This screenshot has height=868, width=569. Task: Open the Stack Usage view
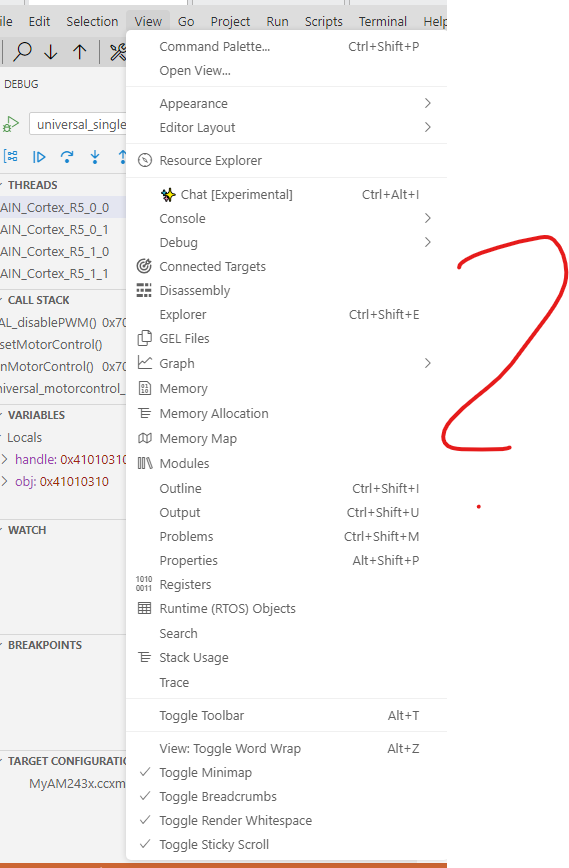286,658
